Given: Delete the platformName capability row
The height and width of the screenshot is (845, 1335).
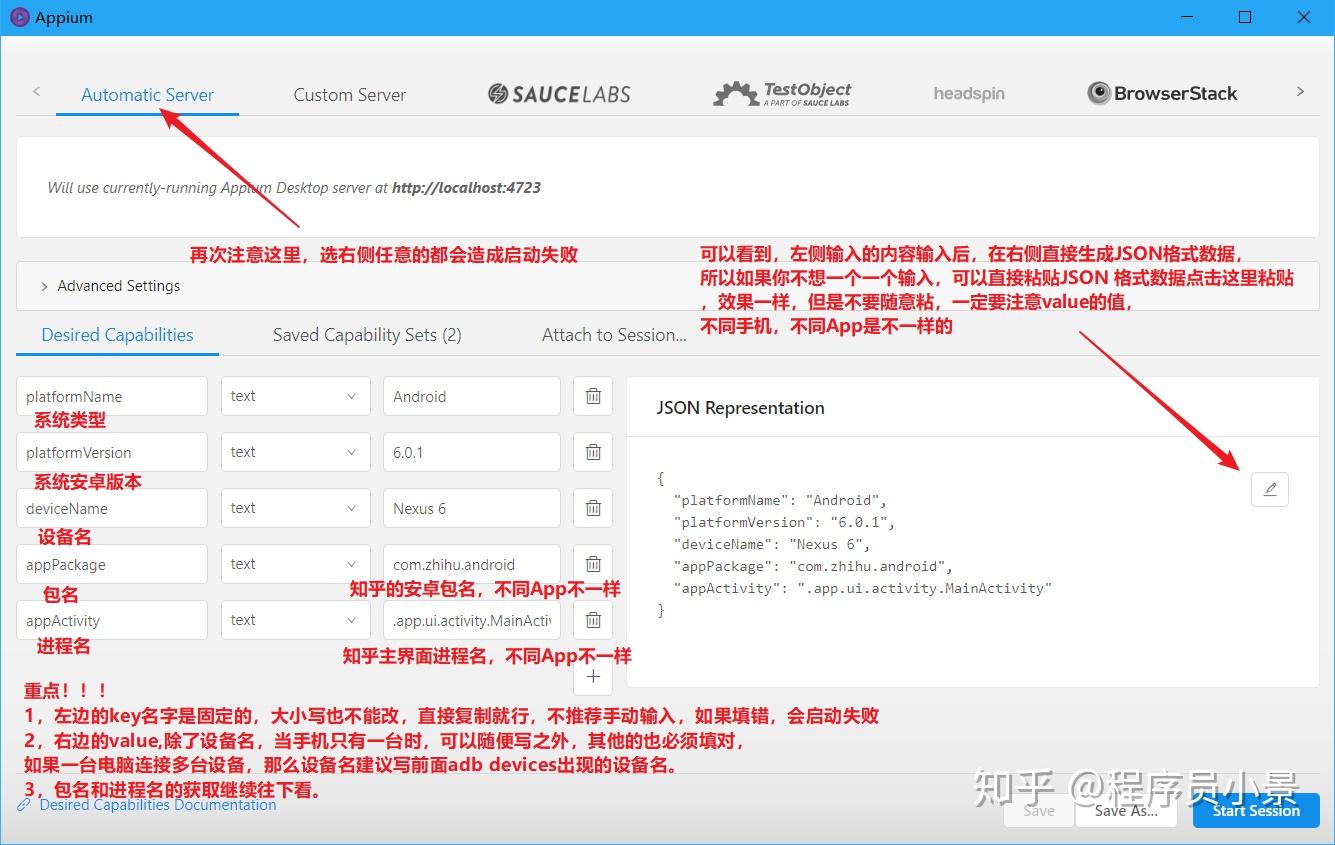Looking at the screenshot, I should click(593, 396).
